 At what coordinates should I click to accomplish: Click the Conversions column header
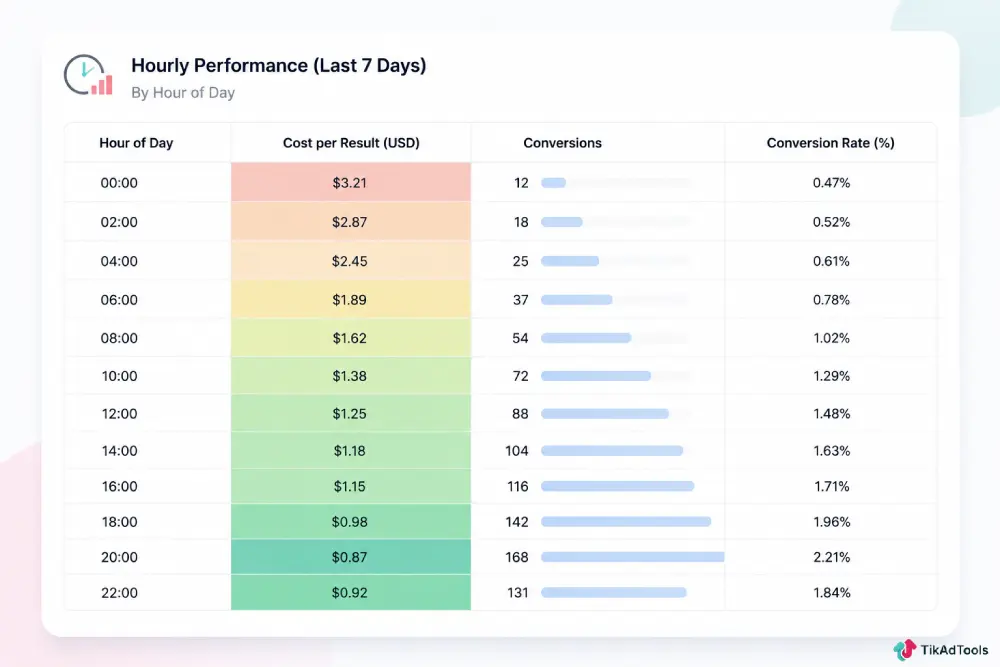pos(562,143)
